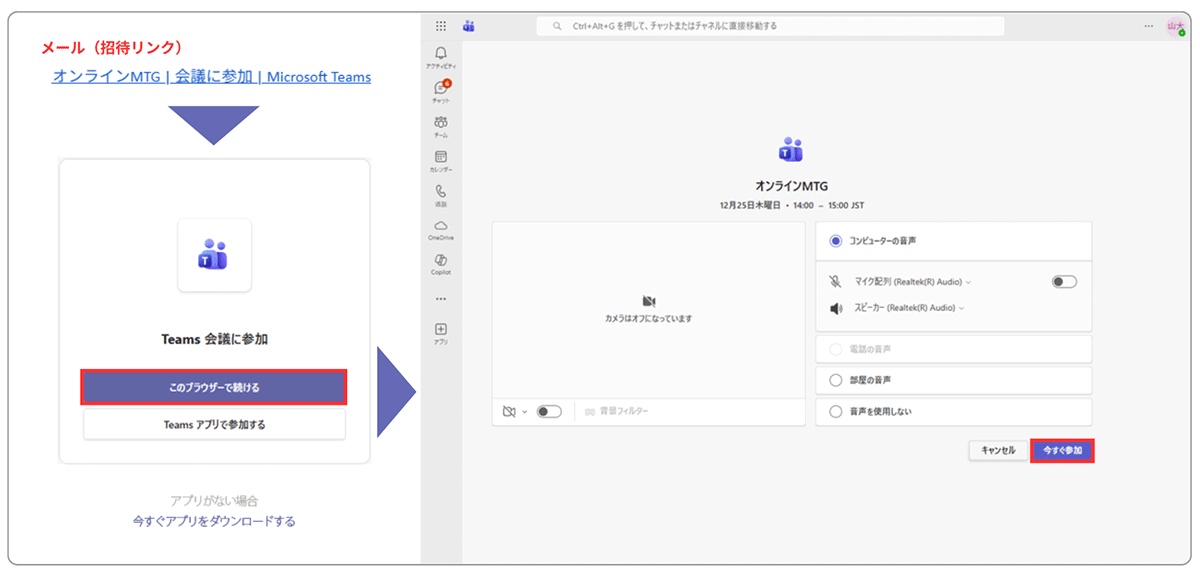1200x570 pixels.
Task: Open the camera options chevron dropdown
Action: (x=524, y=411)
